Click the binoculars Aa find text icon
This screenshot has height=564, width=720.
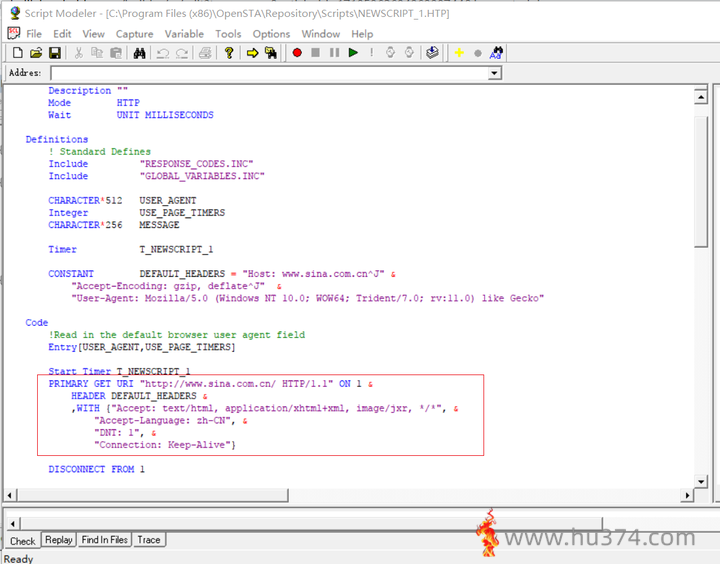click(x=496, y=53)
